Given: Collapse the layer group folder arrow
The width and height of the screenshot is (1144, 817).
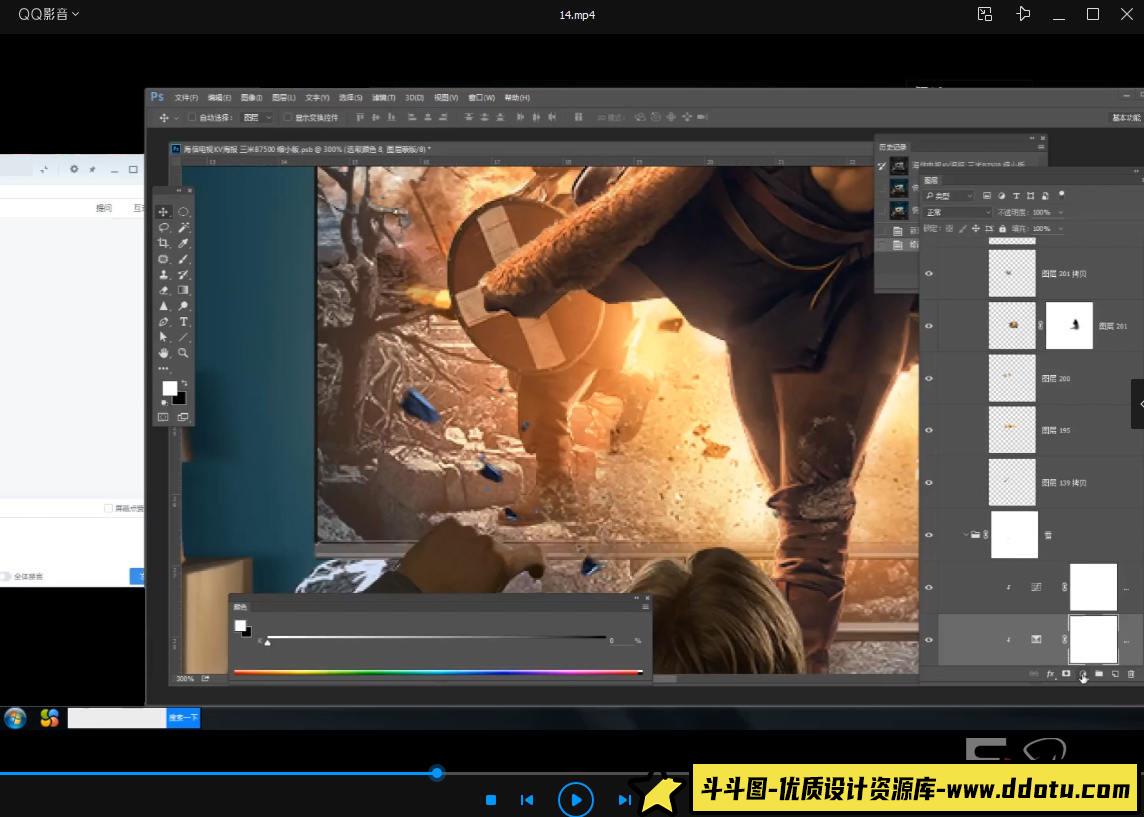Looking at the screenshot, I should (966, 535).
